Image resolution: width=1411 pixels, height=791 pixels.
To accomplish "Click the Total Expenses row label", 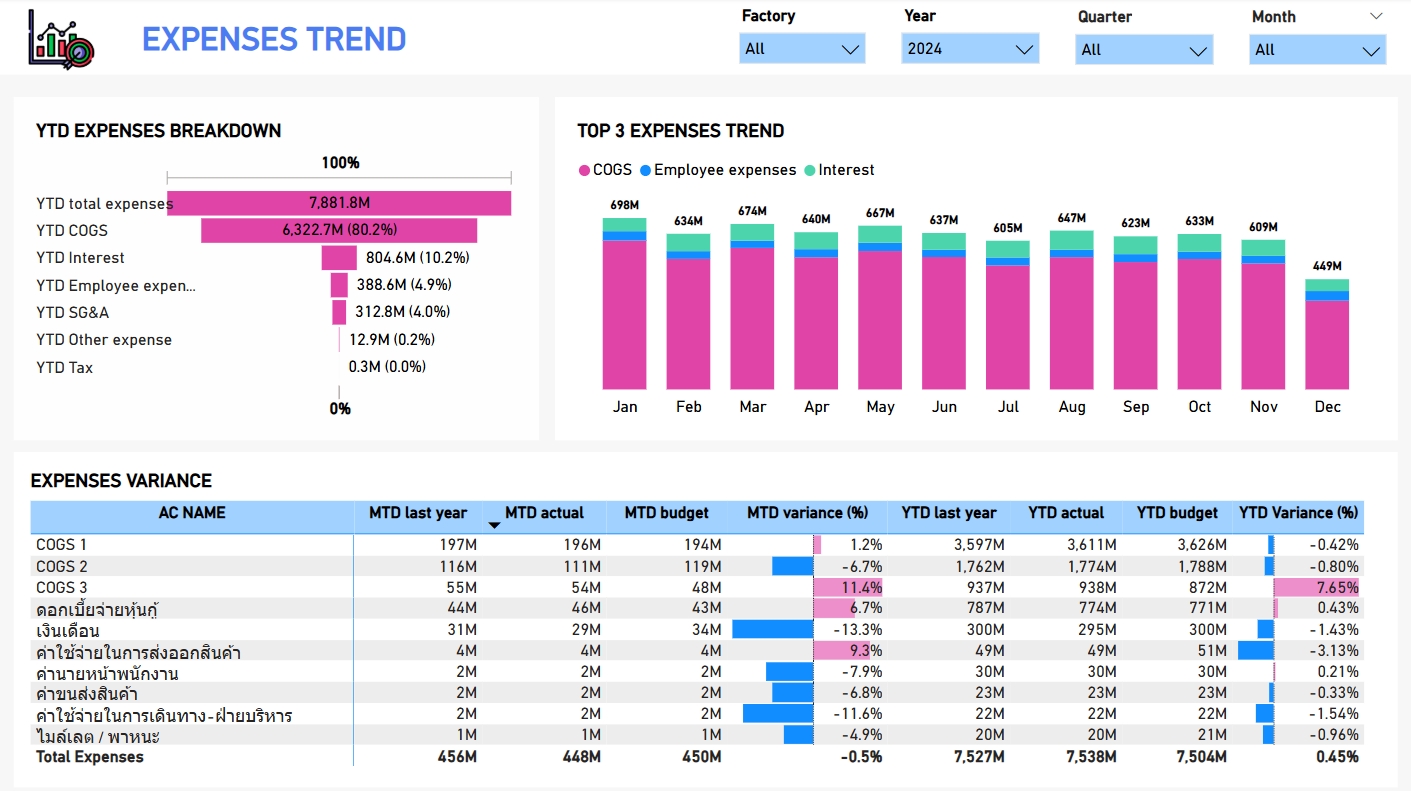I will [90, 757].
